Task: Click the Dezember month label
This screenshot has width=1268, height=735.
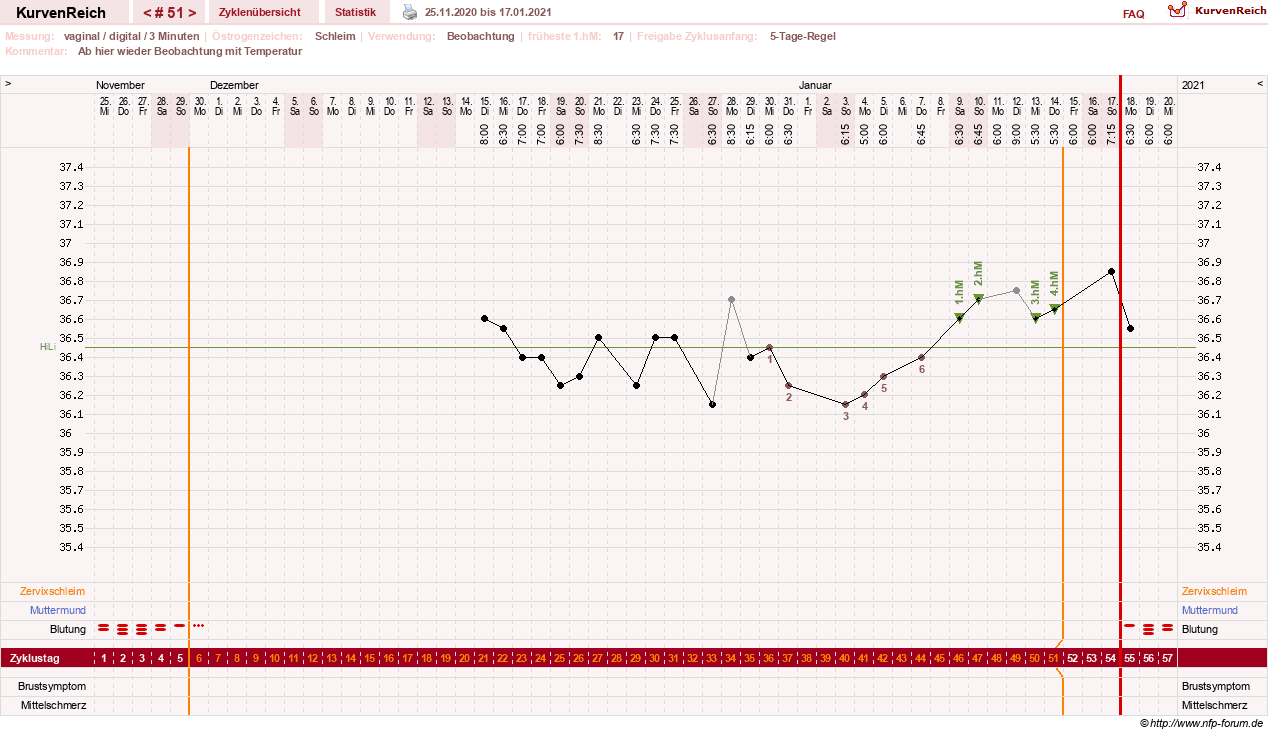Action: 234,85
